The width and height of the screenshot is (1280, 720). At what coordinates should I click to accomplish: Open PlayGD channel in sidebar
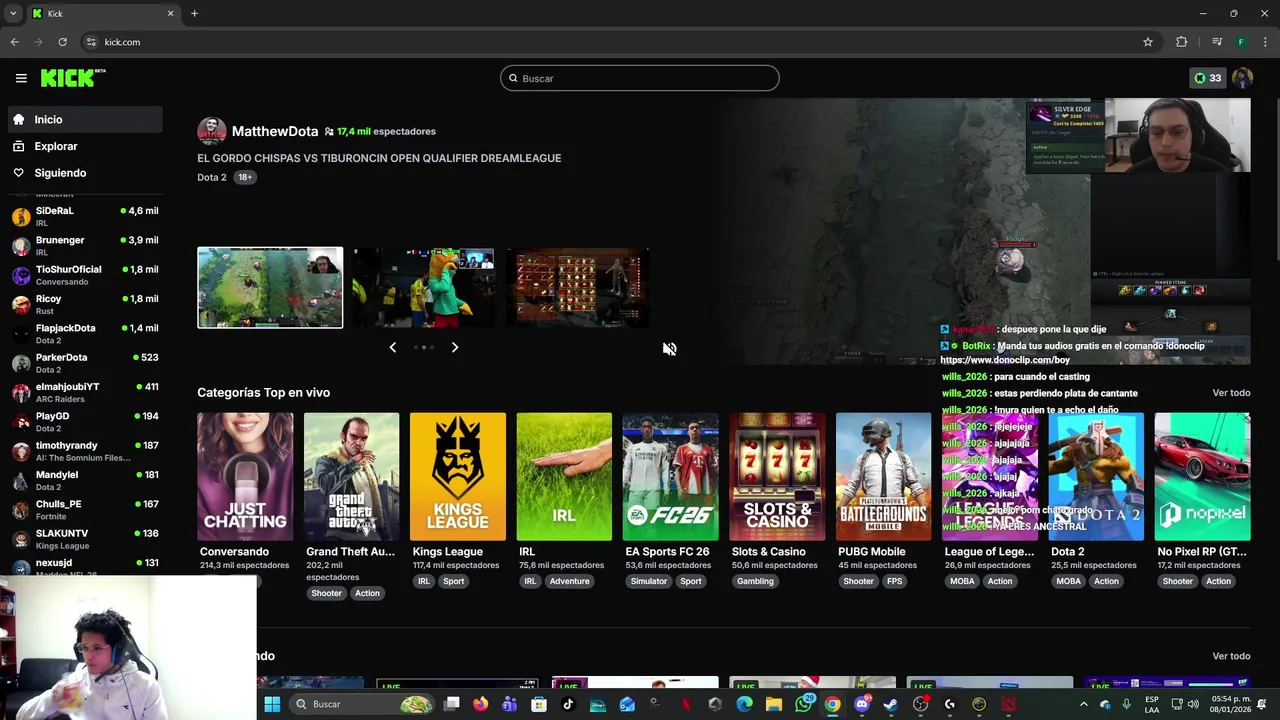pos(85,421)
